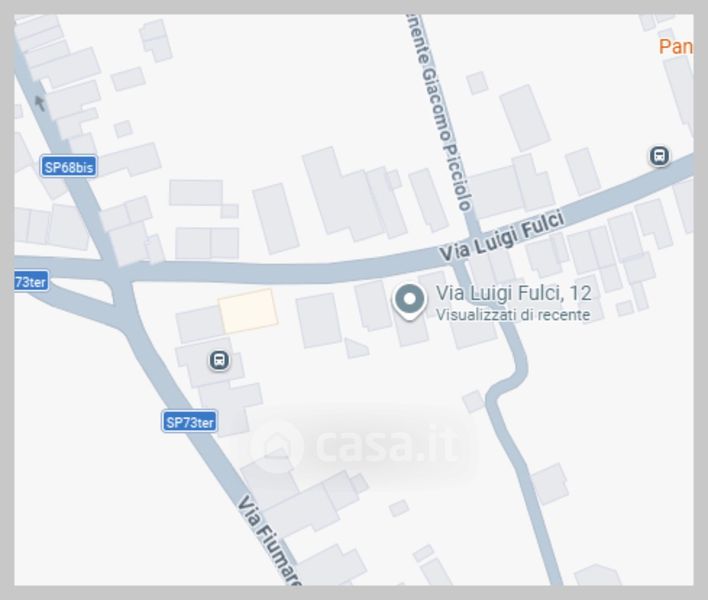Click the partially visible 73ter road badge
708x600 pixels.
(x=31, y=281)
